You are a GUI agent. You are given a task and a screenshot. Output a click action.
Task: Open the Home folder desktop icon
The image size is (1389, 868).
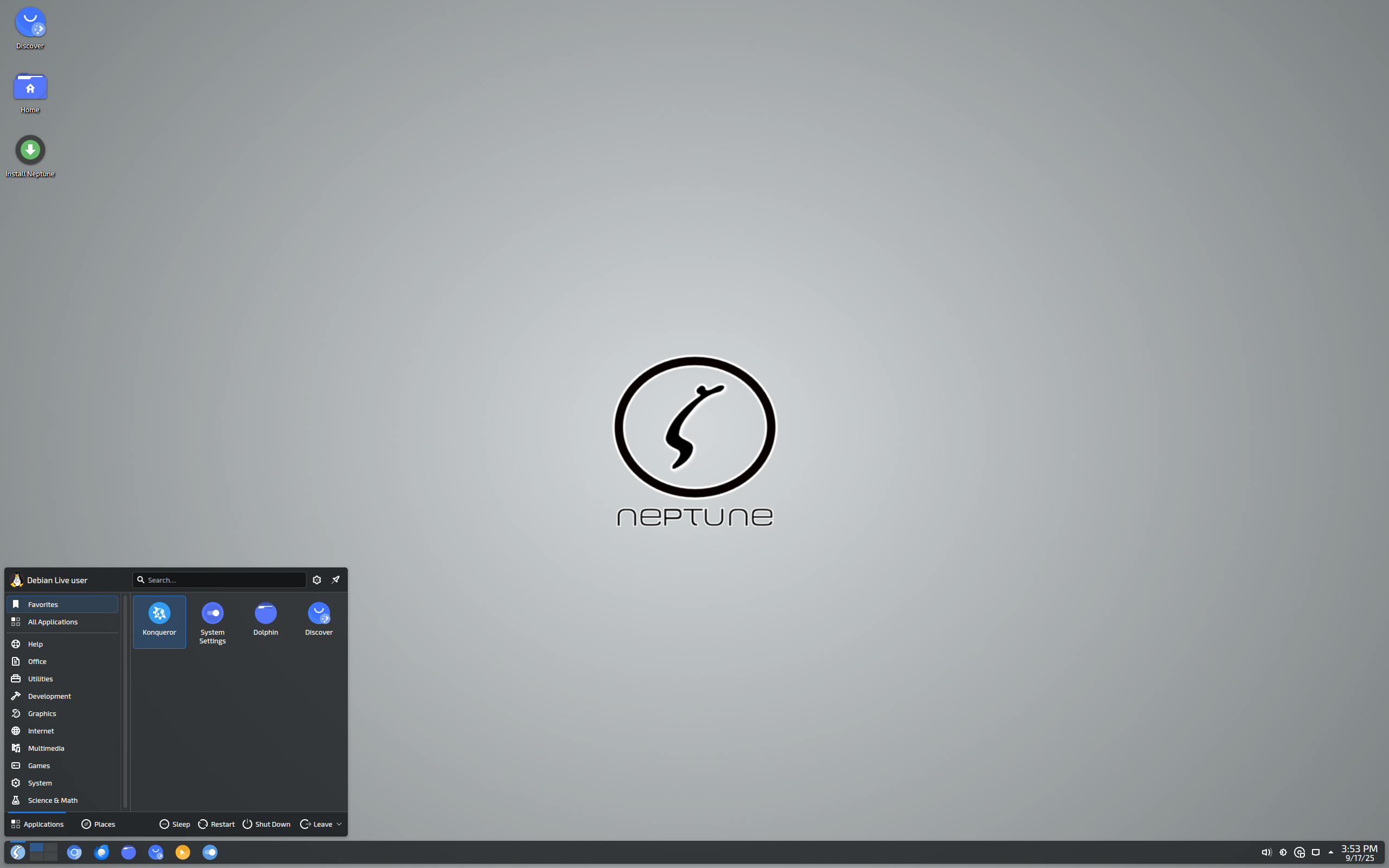click(x=30, y=93)
